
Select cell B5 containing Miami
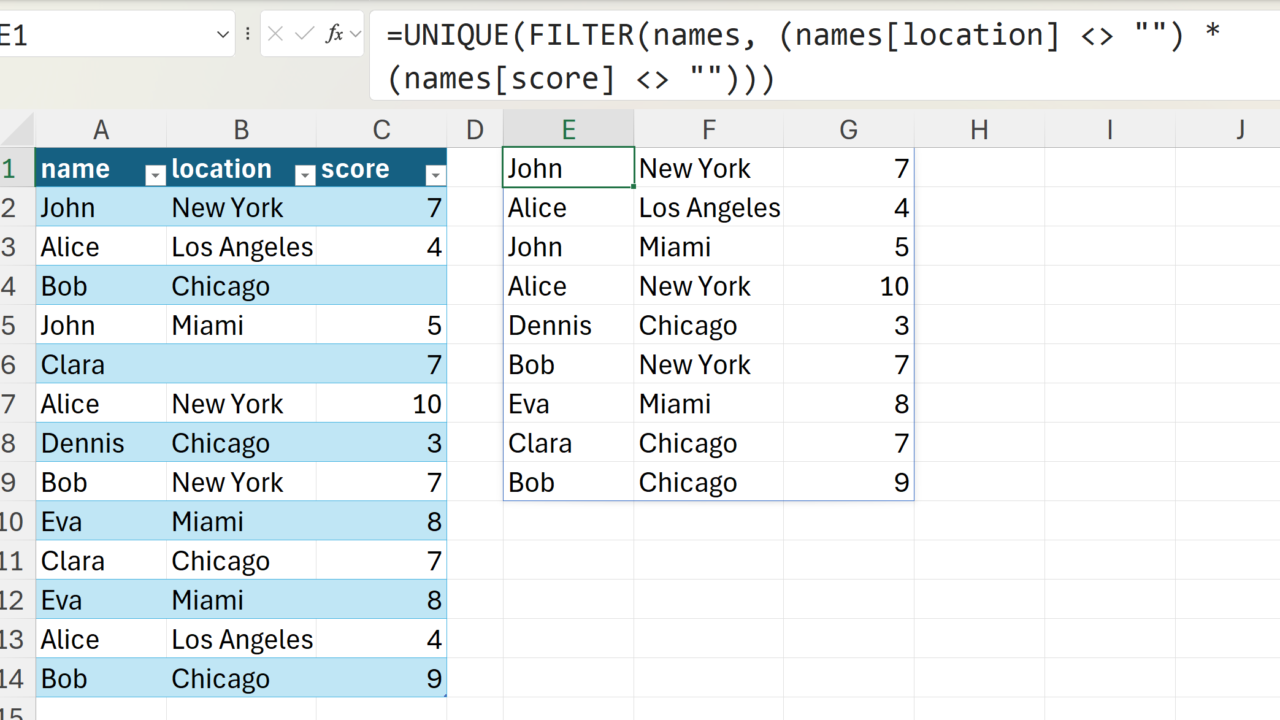click(x=241, y=325)
